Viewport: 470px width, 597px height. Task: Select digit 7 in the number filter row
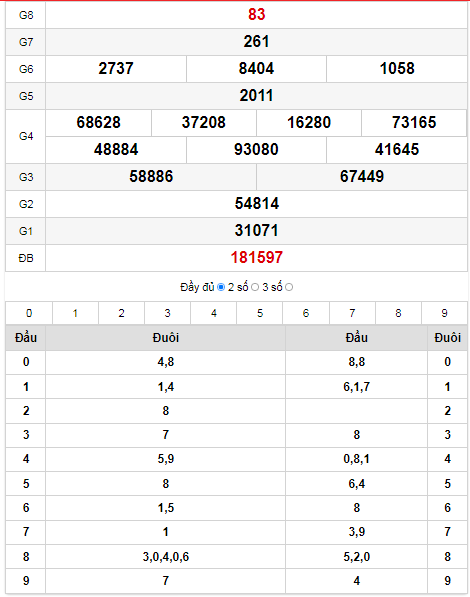(352, 313)
